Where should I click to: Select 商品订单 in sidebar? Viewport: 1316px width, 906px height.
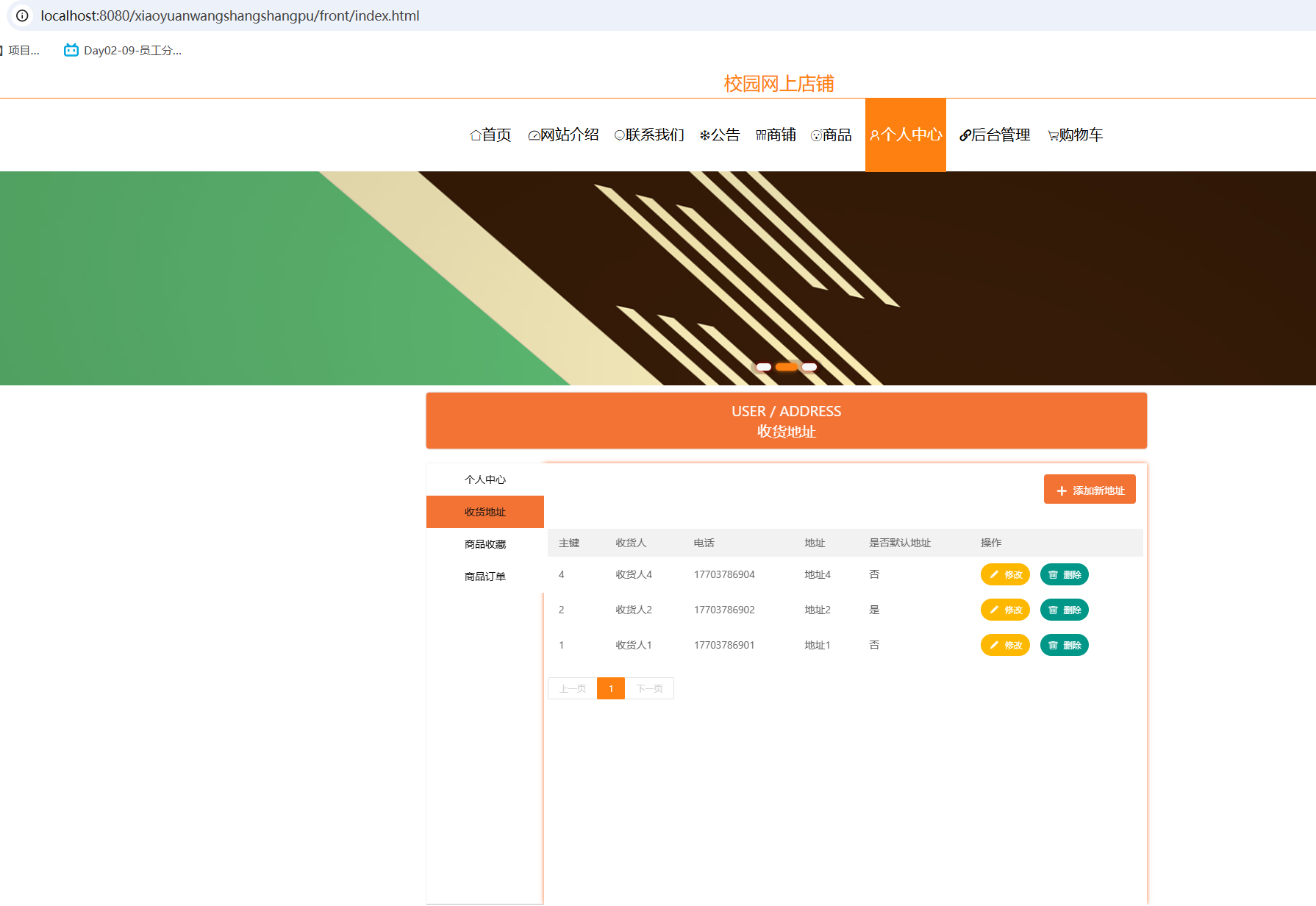click(x=485, y=577)
